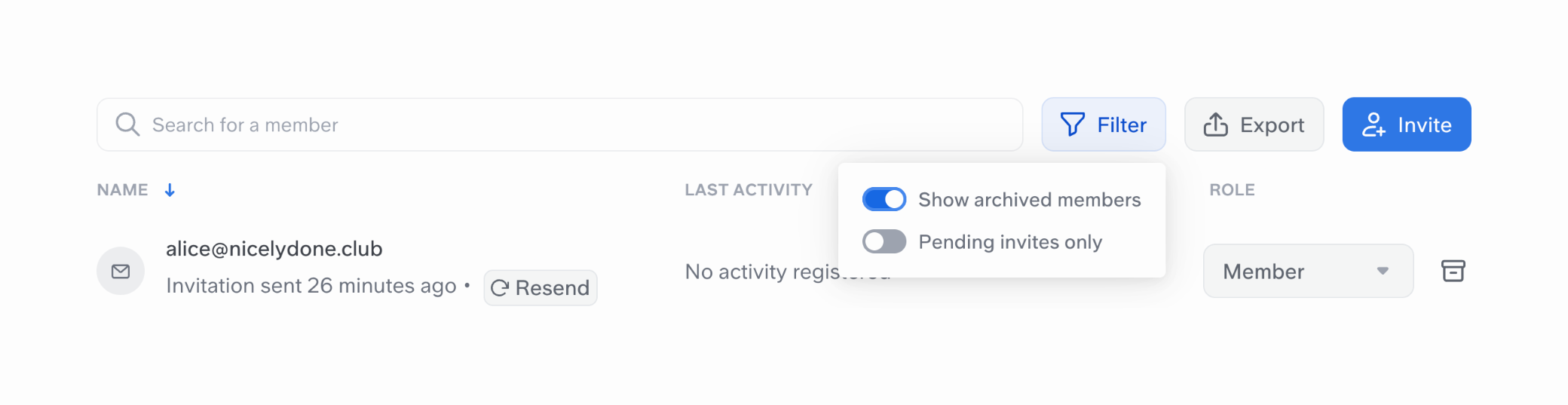This screenshot has height=405, width=1568.
Task: Click the circular arrow icon in Resend
Action: (499, 288)
